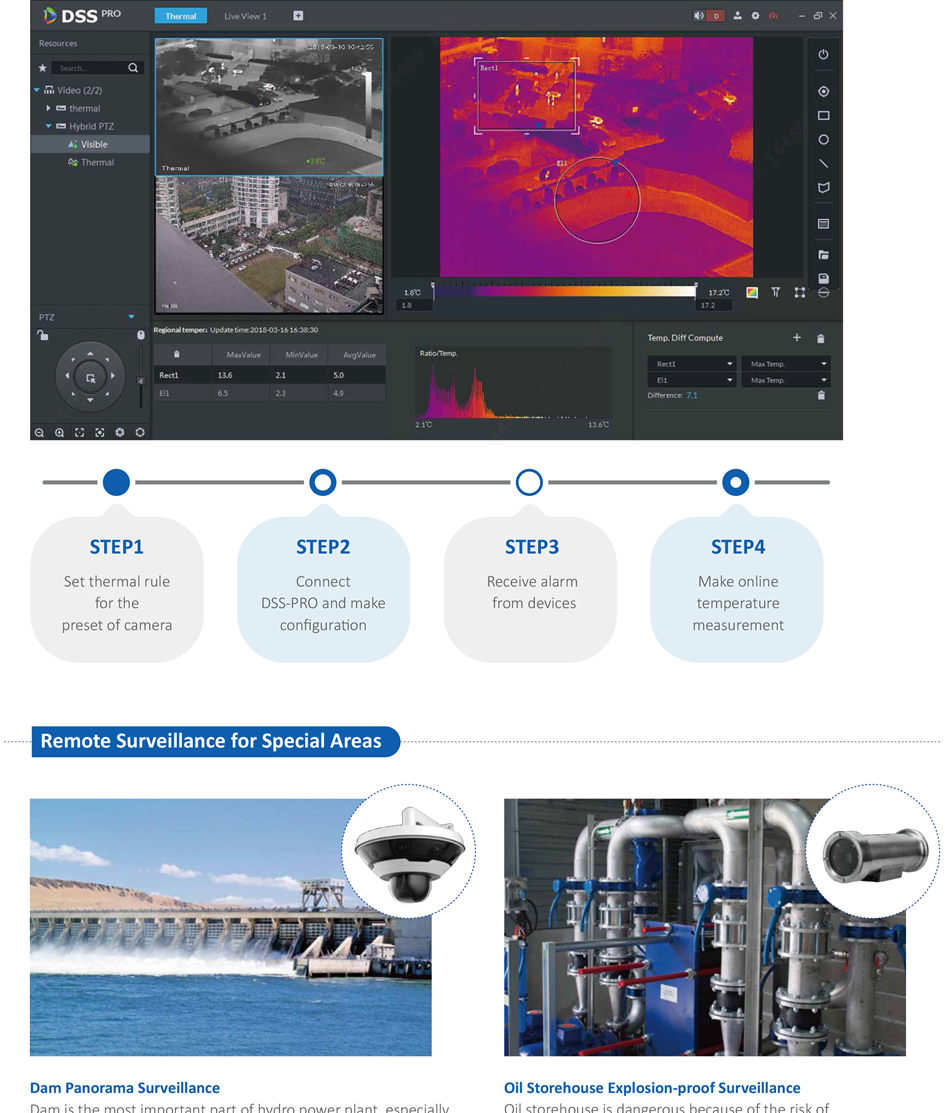Click the power icon in thermal toolbar
Viewport: 950px width, 1113px height.
click(x=823, y=55)
